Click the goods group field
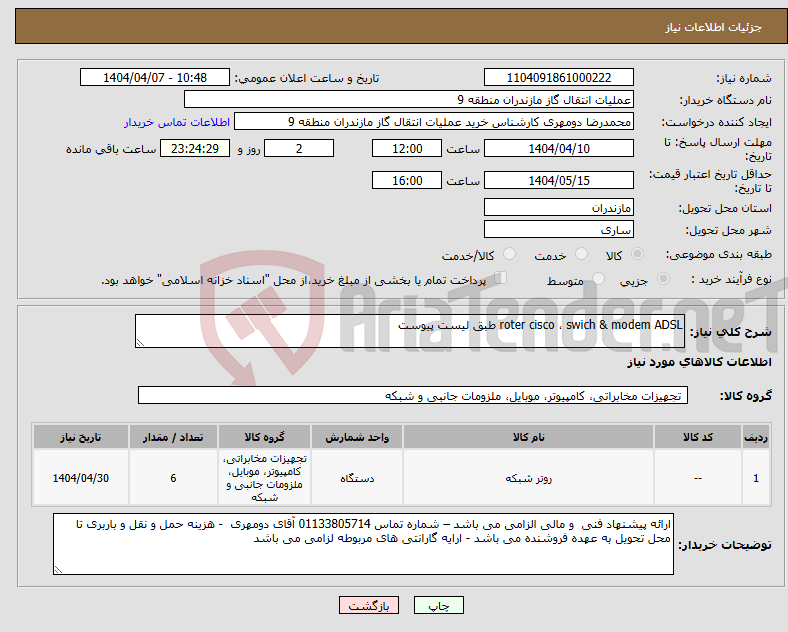 pos(413,395)
